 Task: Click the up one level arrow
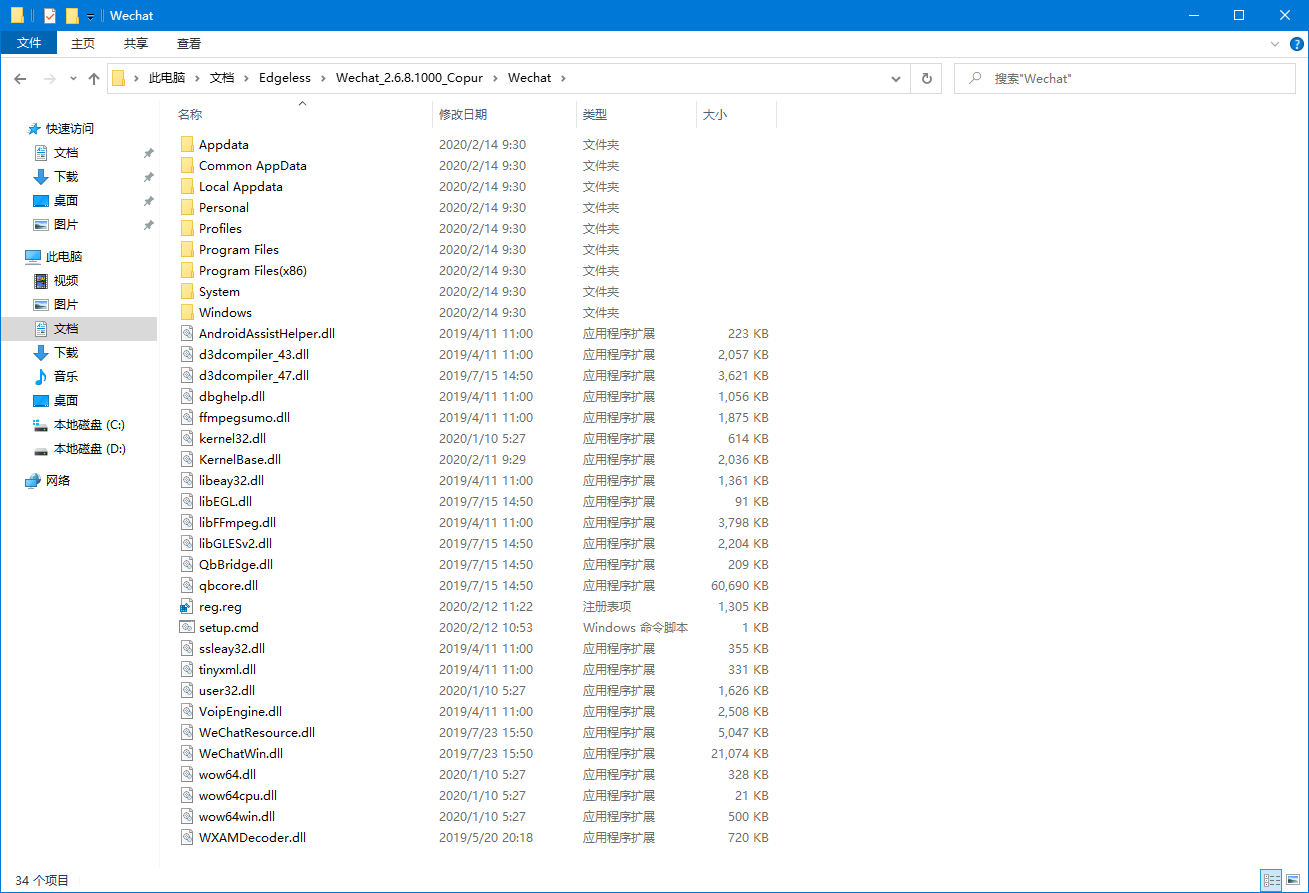[x=94, y=78]
